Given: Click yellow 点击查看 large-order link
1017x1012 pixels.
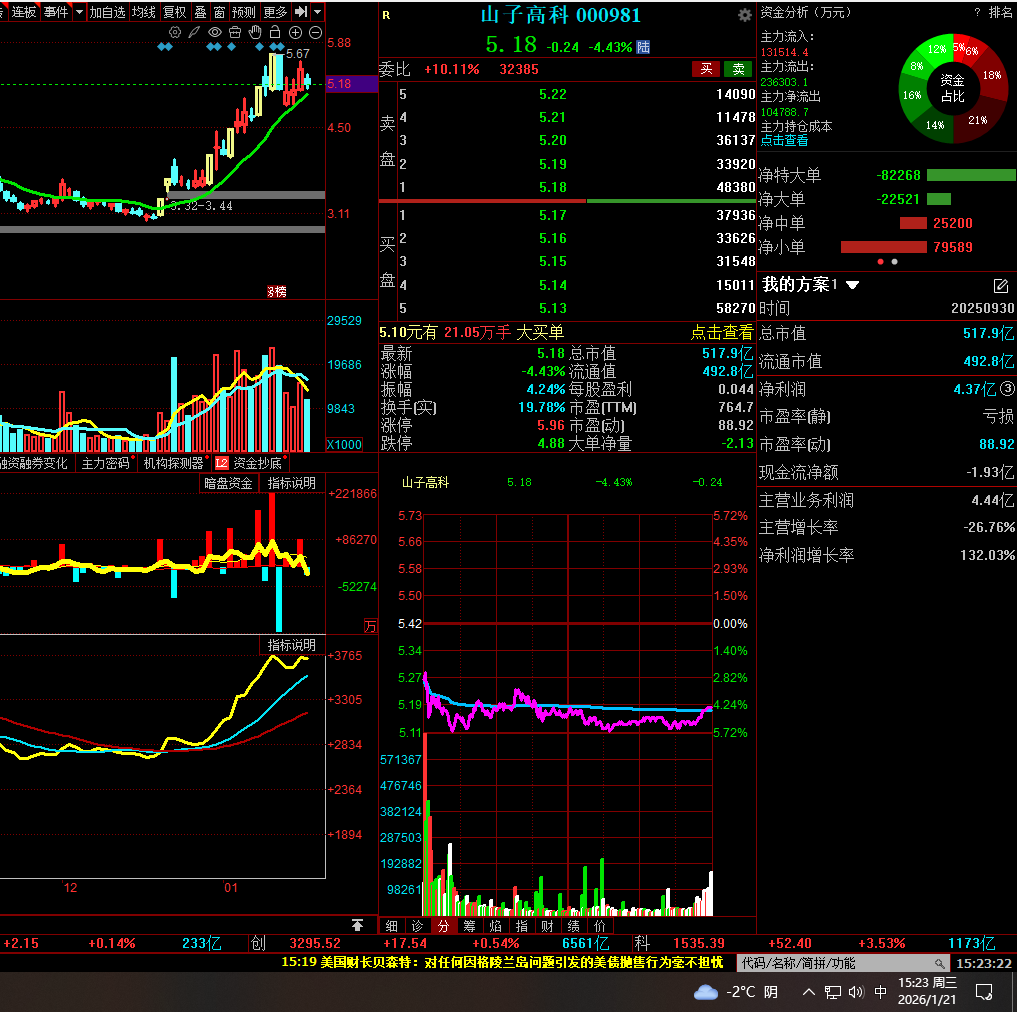Looking at the screenshot, I should click(721, 333).
